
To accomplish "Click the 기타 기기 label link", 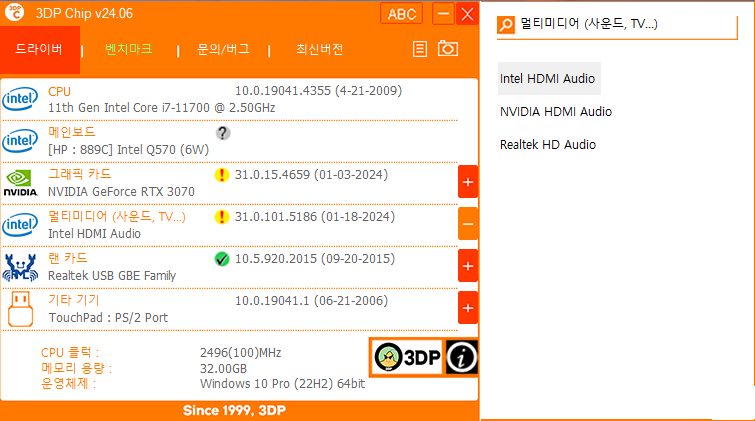I will [73, 301].
